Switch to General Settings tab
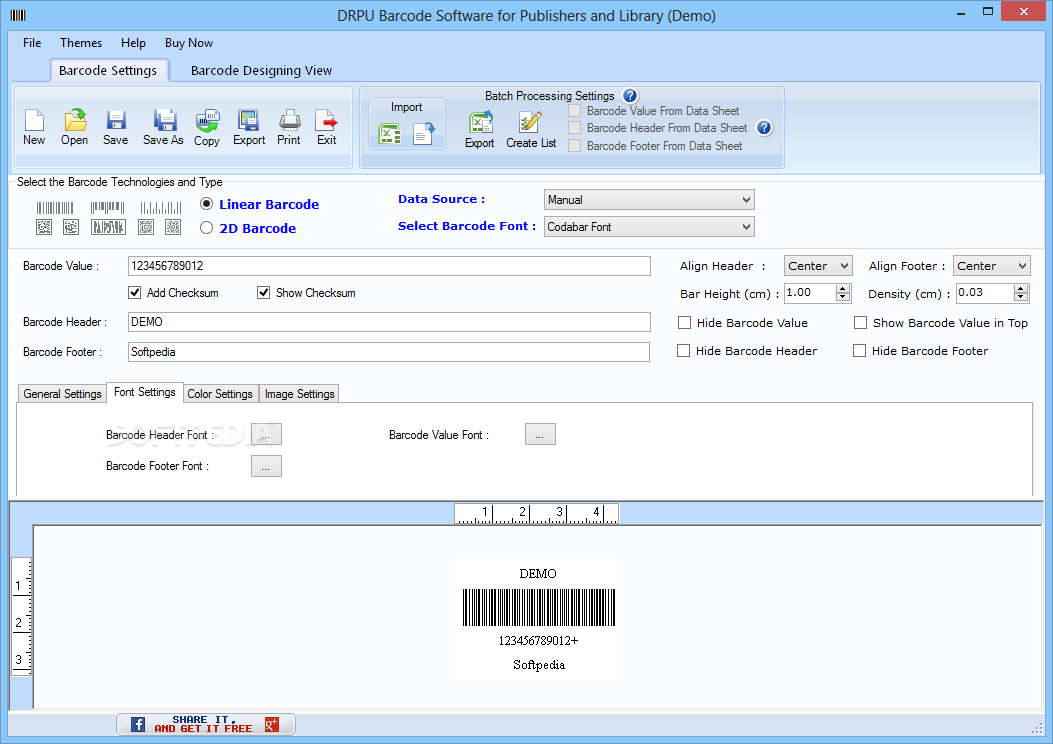Image resolution: width=1053 pixels, height=744 pixels. [62, 393]
